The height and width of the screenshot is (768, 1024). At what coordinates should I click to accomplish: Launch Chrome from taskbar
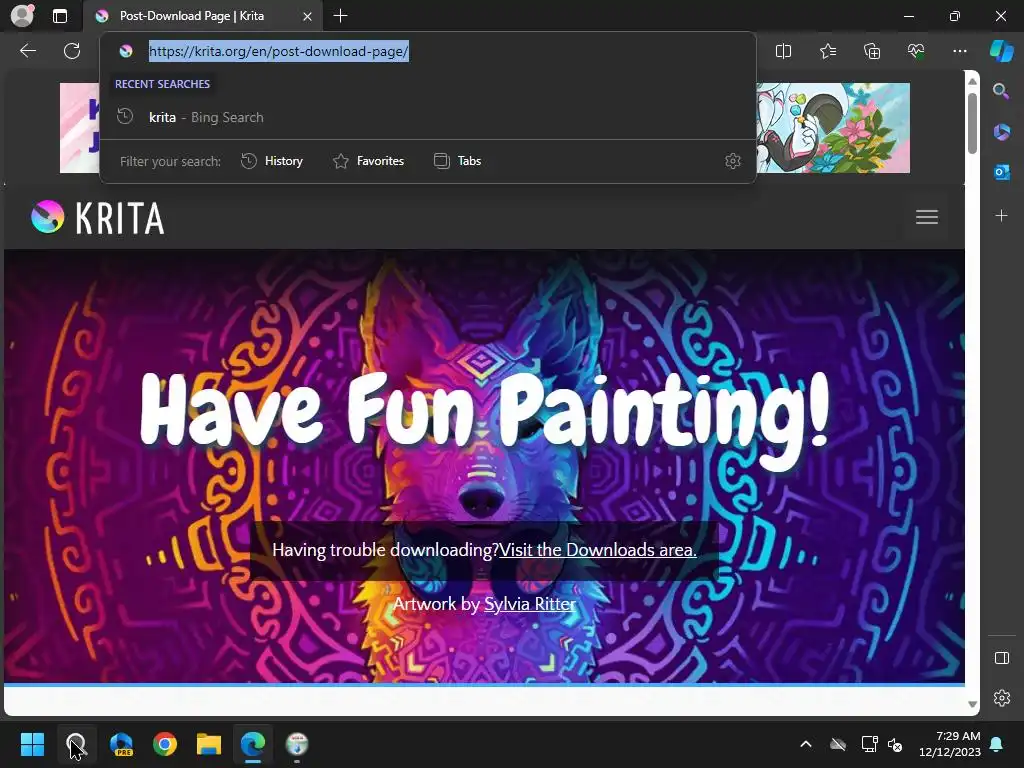(165, 744)
